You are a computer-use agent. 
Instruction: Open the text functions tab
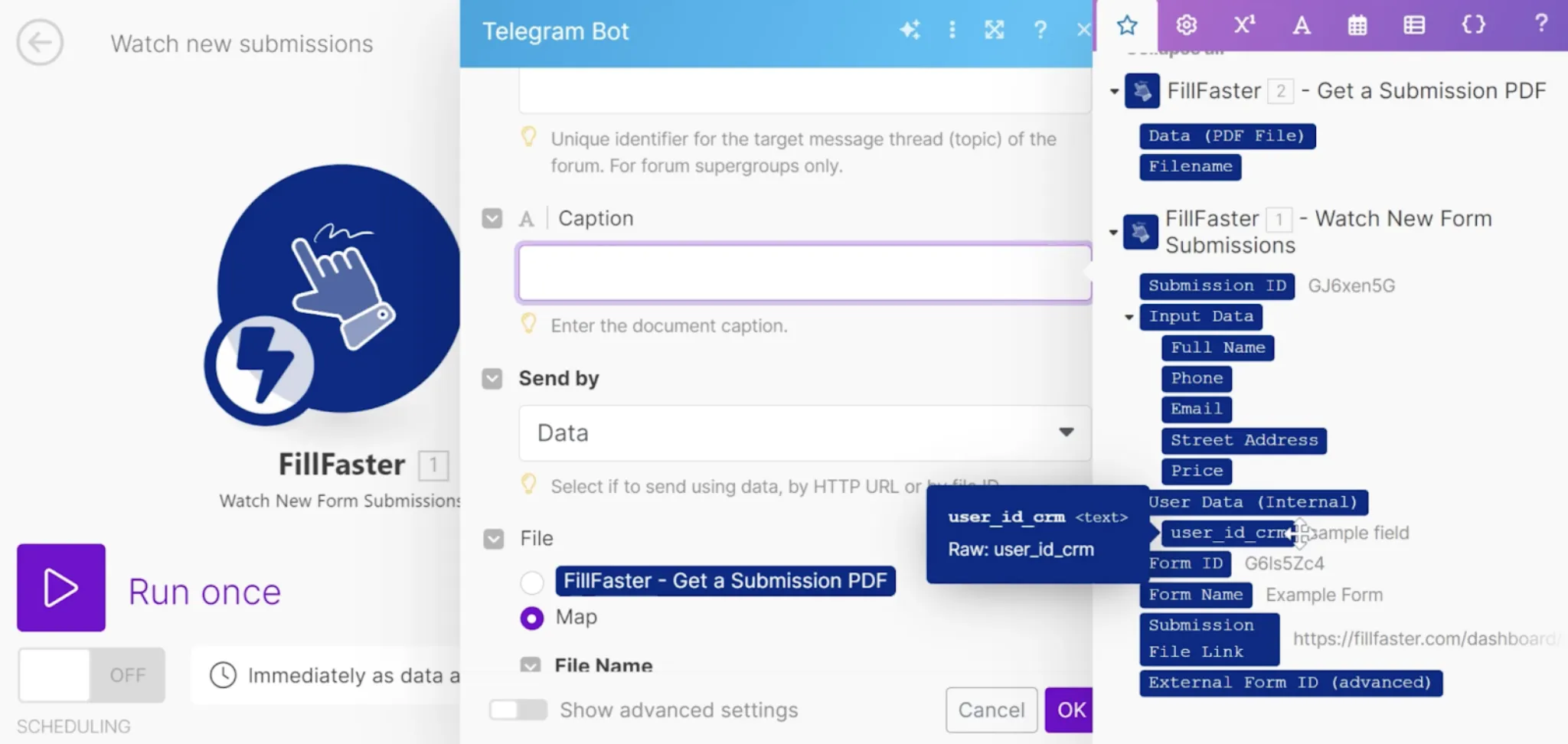click(x=1301, y=25)
